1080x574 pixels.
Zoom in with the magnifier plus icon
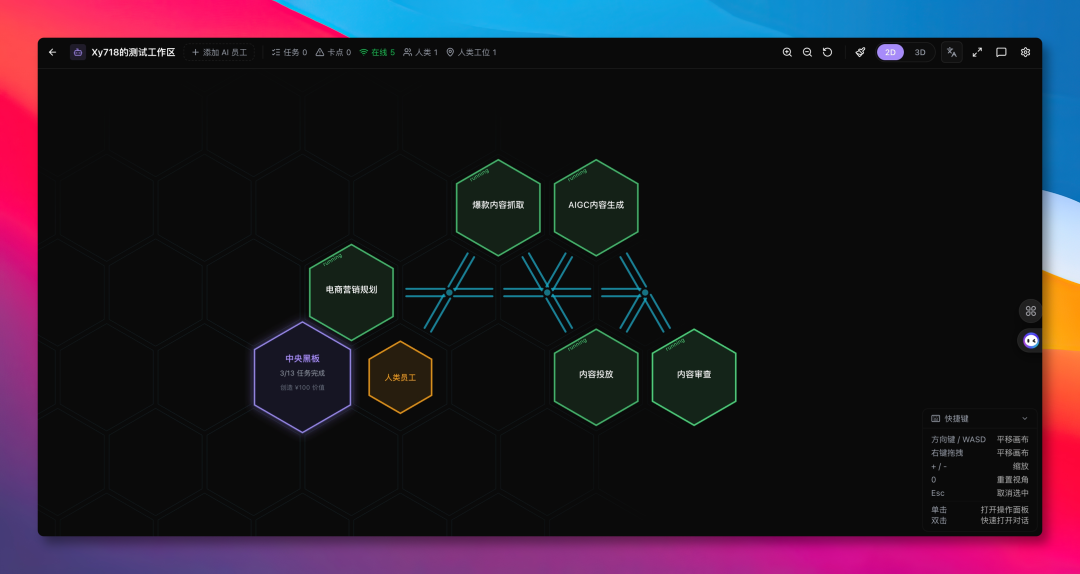(x=787, y=52)
